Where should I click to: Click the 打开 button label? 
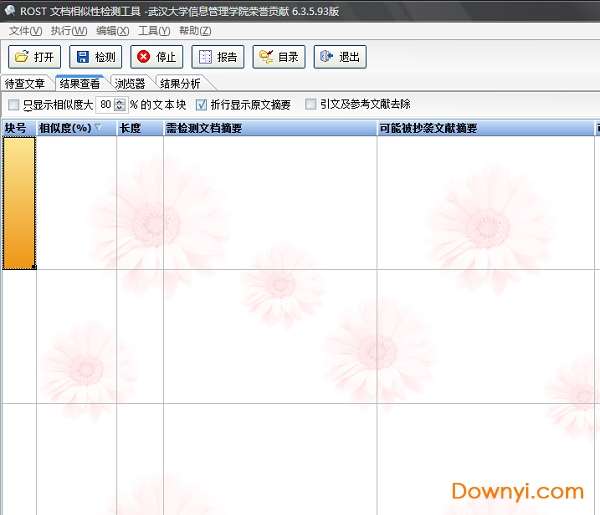[44, 57]
